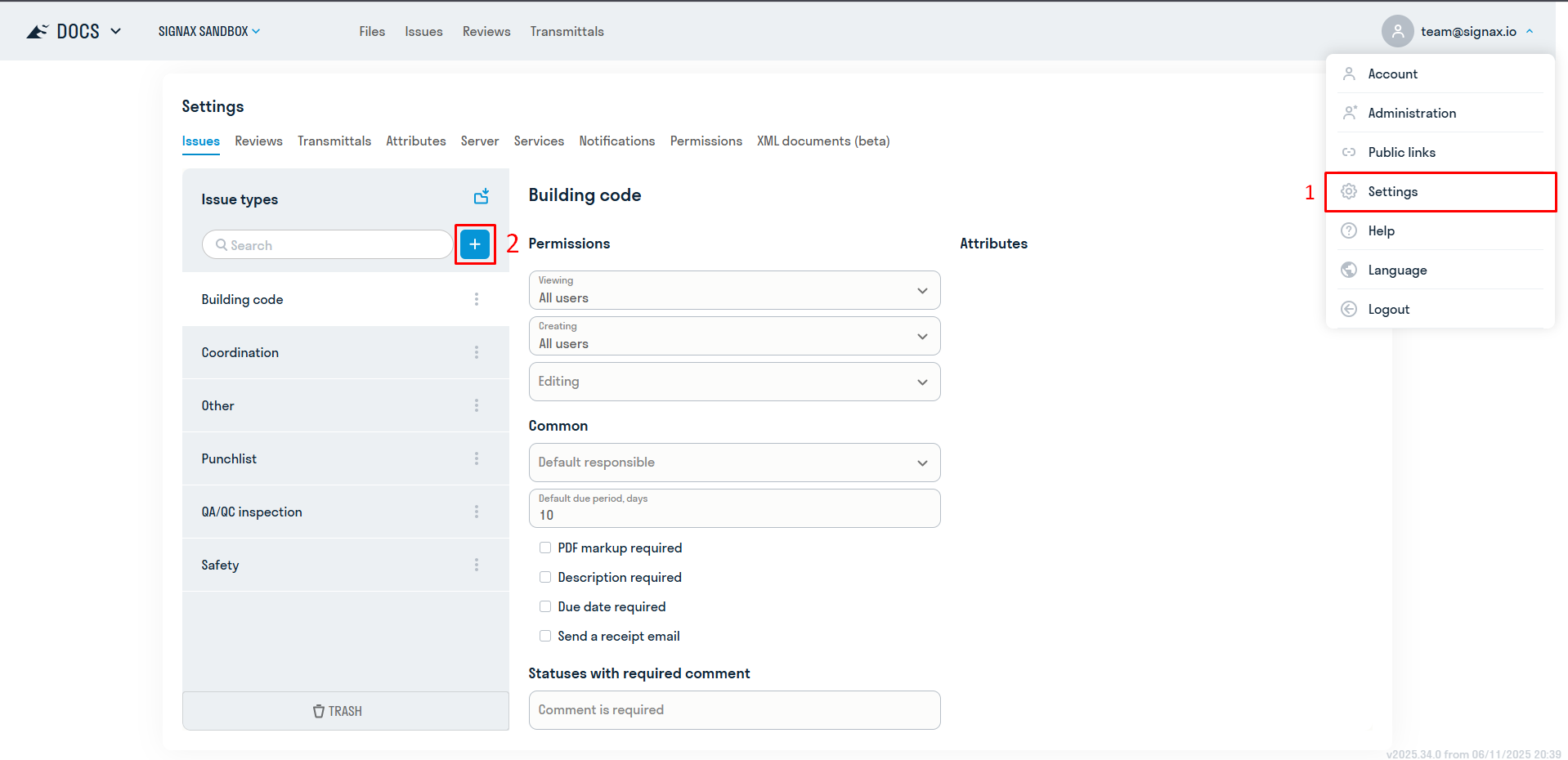1568x760 pixels.
Task: Select the Other issue type
Action: pos(346,405)
